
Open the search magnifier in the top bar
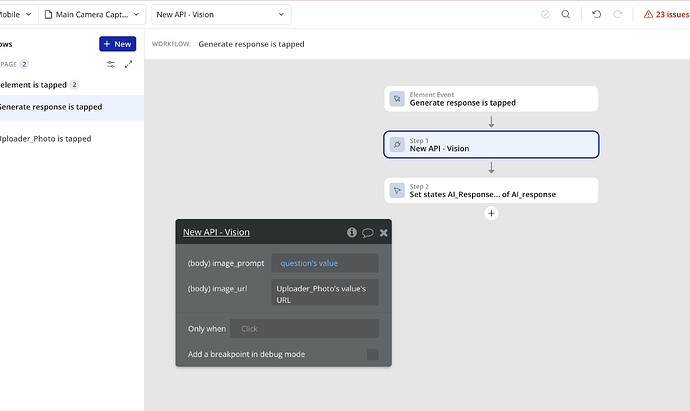coord(566,15)
